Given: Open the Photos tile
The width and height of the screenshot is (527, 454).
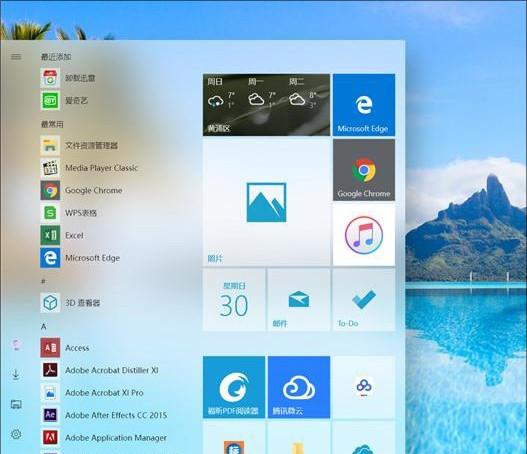Looking at the screenshot, I should coord(266,202).
